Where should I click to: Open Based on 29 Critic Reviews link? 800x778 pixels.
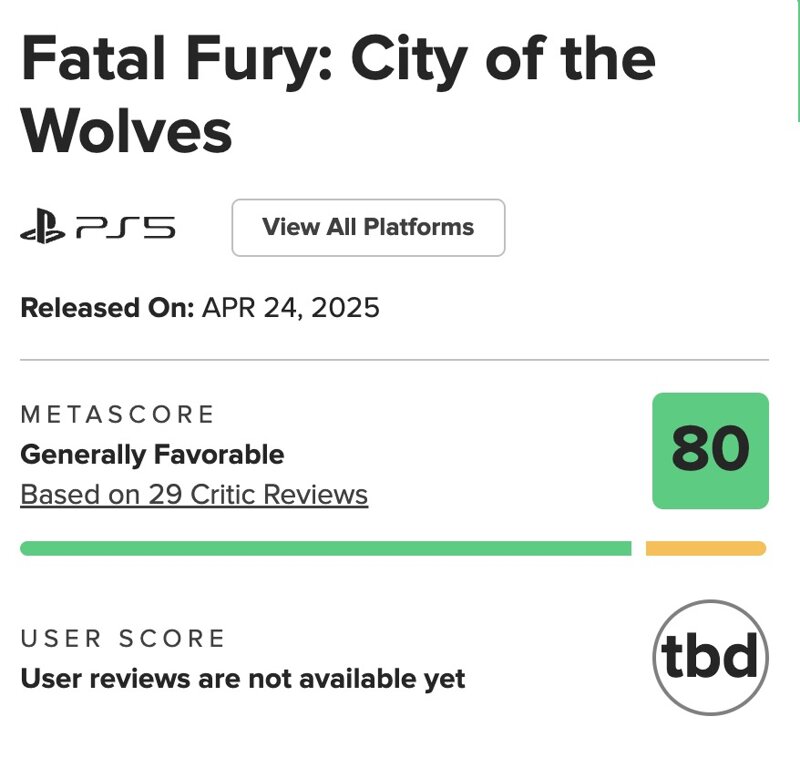194,494
